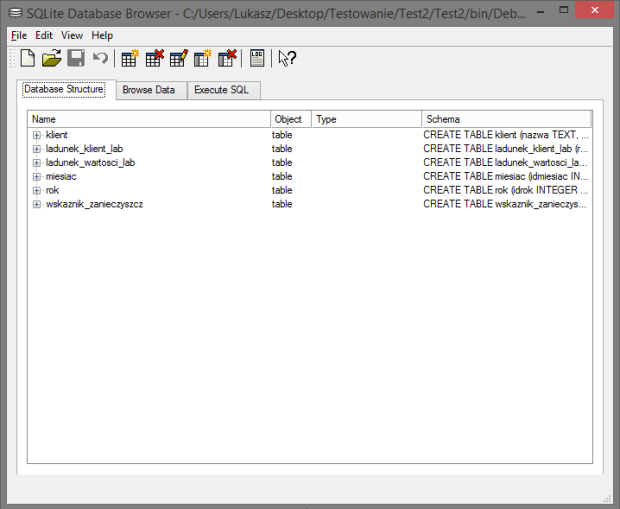This screenshot has height=509, width=620.
Task: Expand the klient table node
Action: tap(36, 135)
